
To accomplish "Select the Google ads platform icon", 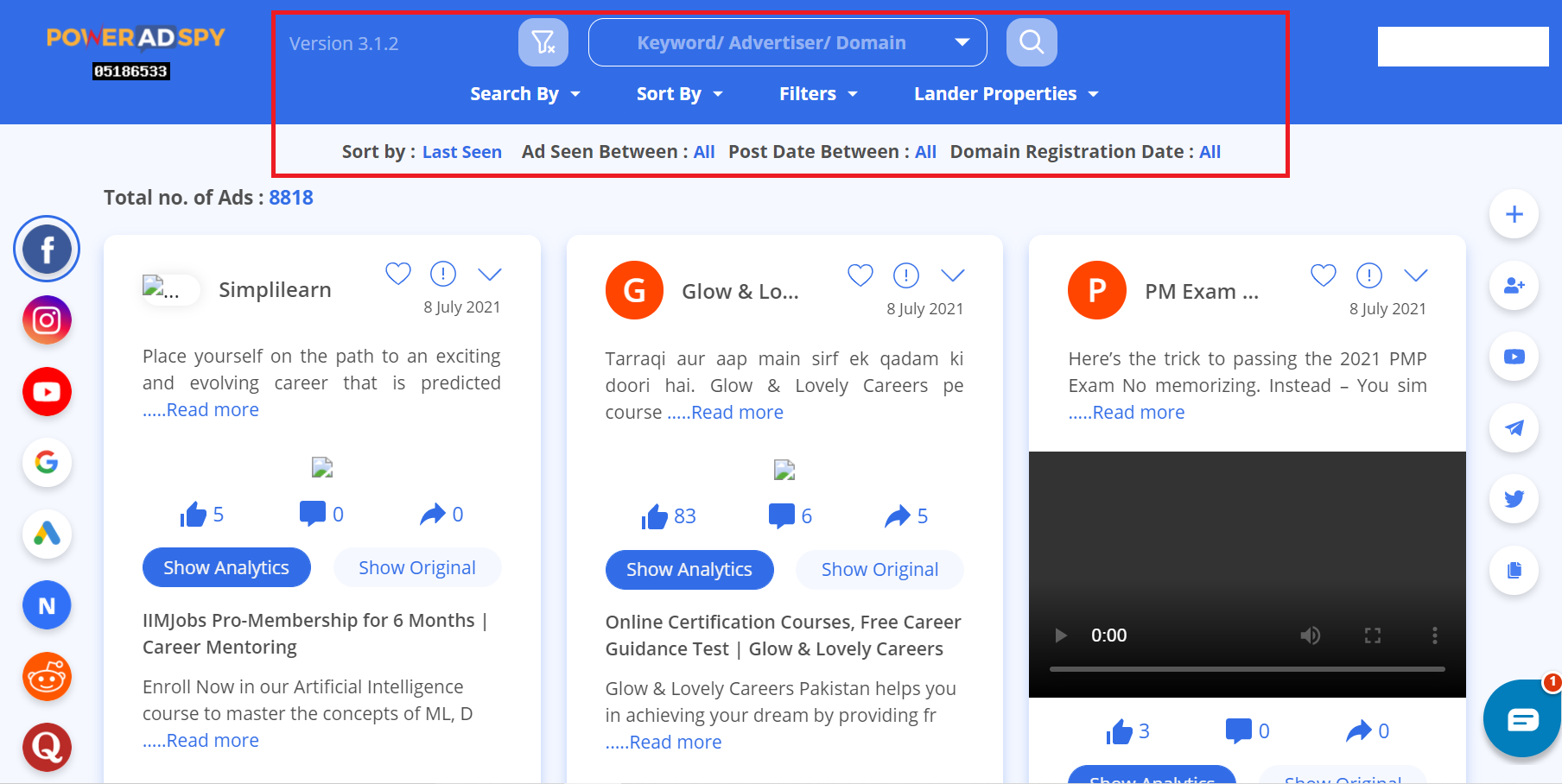I will click(47, 463).
